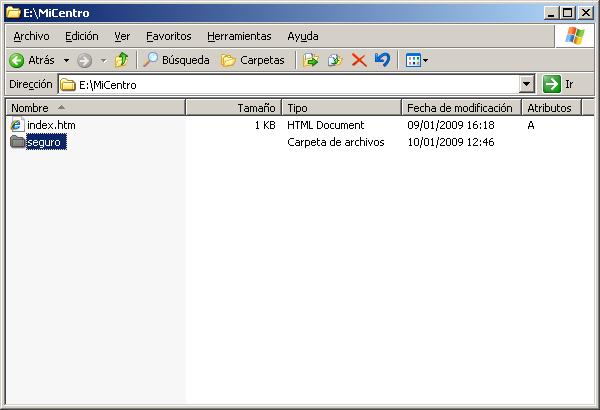Expand the forward history dropdown arrow
The width and height of the screenshot is (600, 410).
pos(102,60)
